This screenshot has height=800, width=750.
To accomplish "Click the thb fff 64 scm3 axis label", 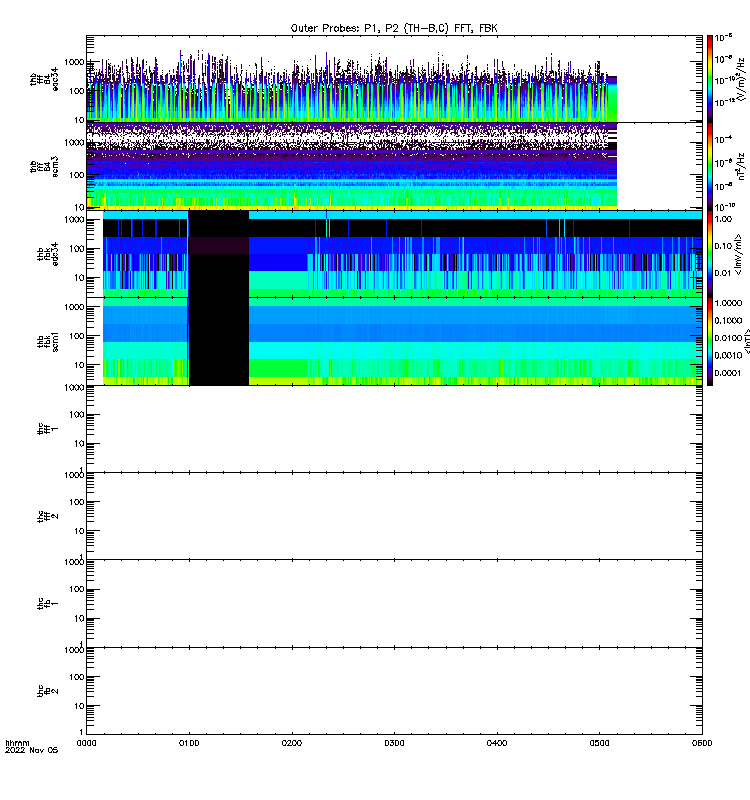I will pos(44,166).
